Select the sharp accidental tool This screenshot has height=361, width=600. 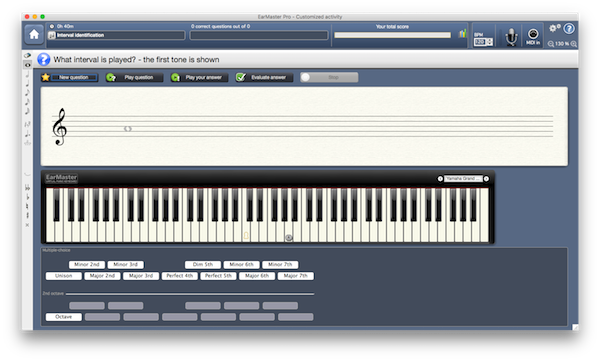[x=28, y=216]
